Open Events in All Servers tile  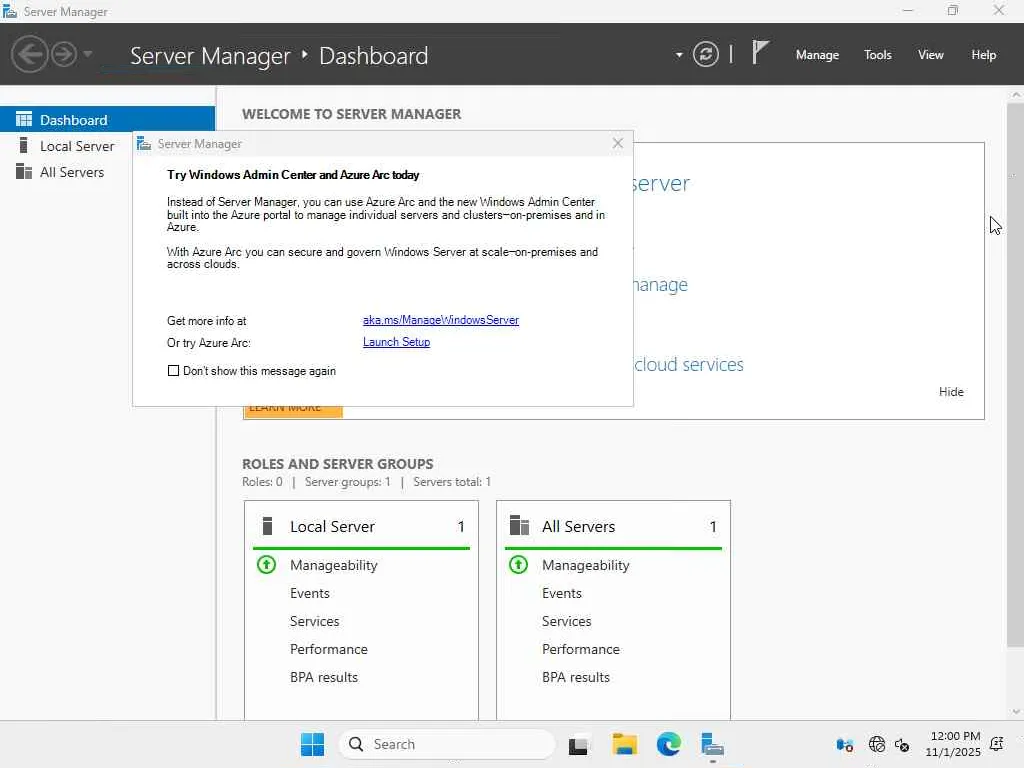click(x=562, y=593)
